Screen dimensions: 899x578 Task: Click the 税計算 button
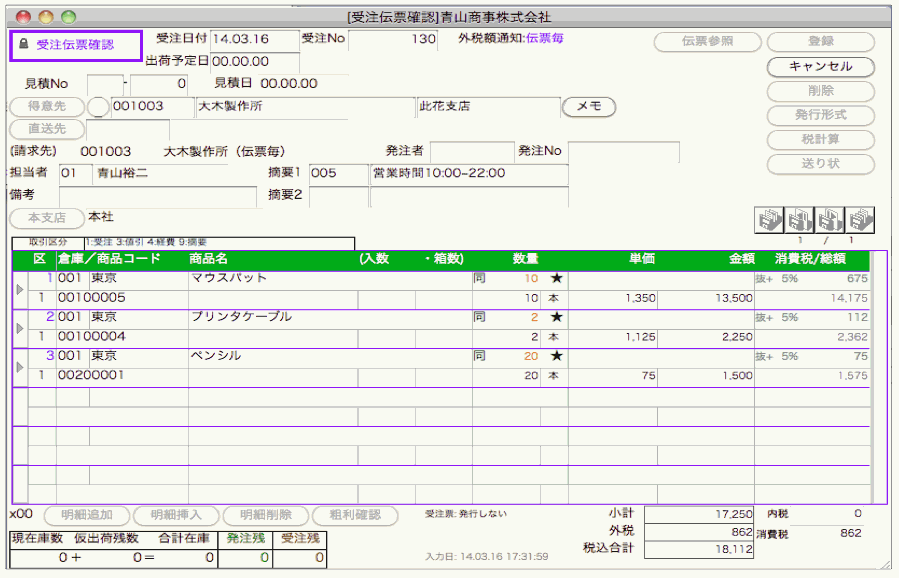[820, 139]
